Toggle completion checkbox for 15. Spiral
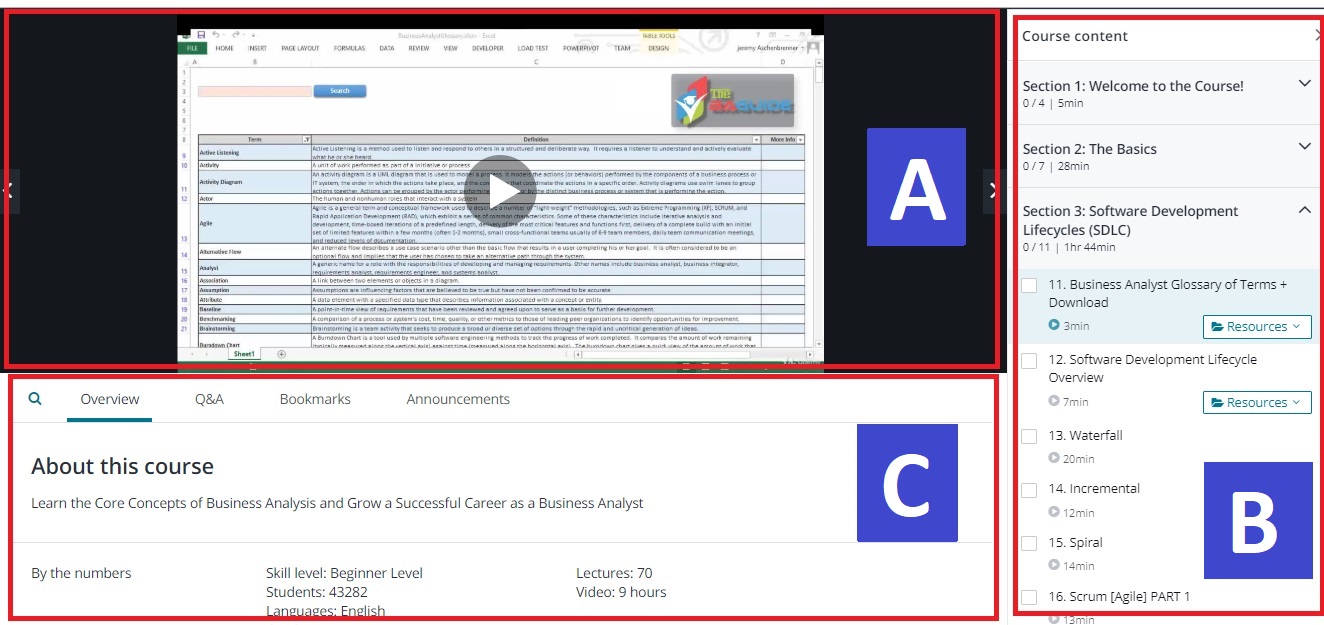1324x625 pixels. pyautogui.click(x=1029, y=543)
